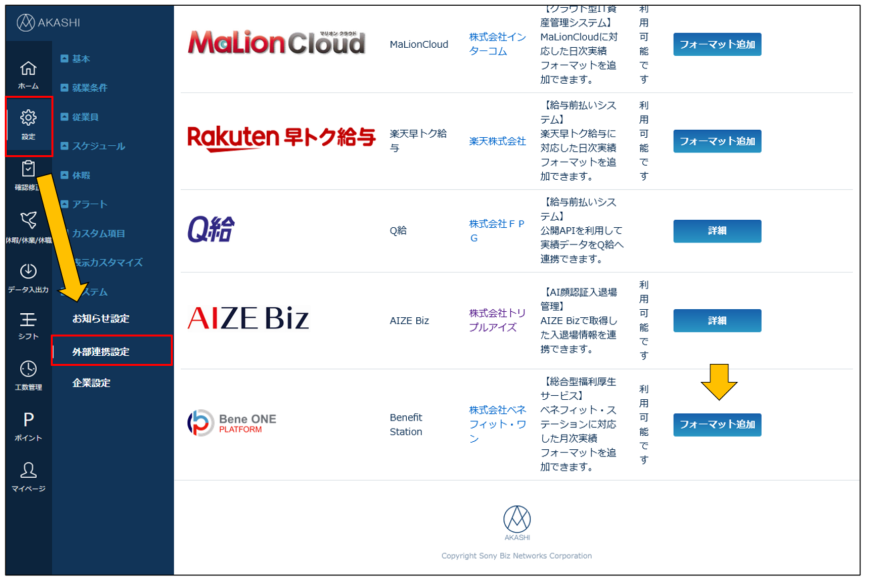Expand the 基本 settings section
Viewport: 870px width, 581px height.
[x=75, y=59]
